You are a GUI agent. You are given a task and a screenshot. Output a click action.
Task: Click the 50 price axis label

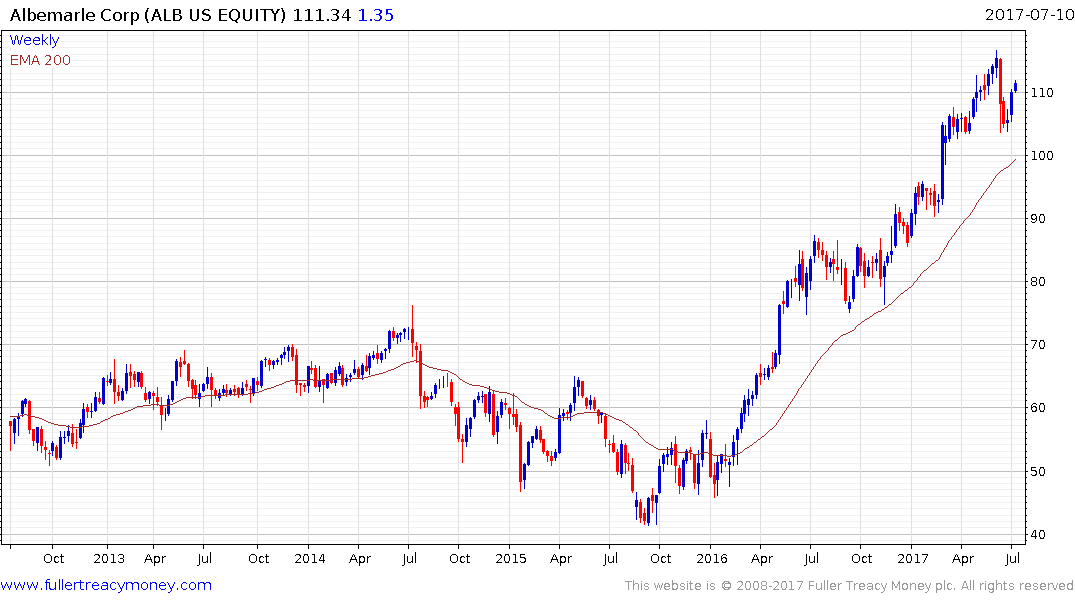coord(1038,472)
